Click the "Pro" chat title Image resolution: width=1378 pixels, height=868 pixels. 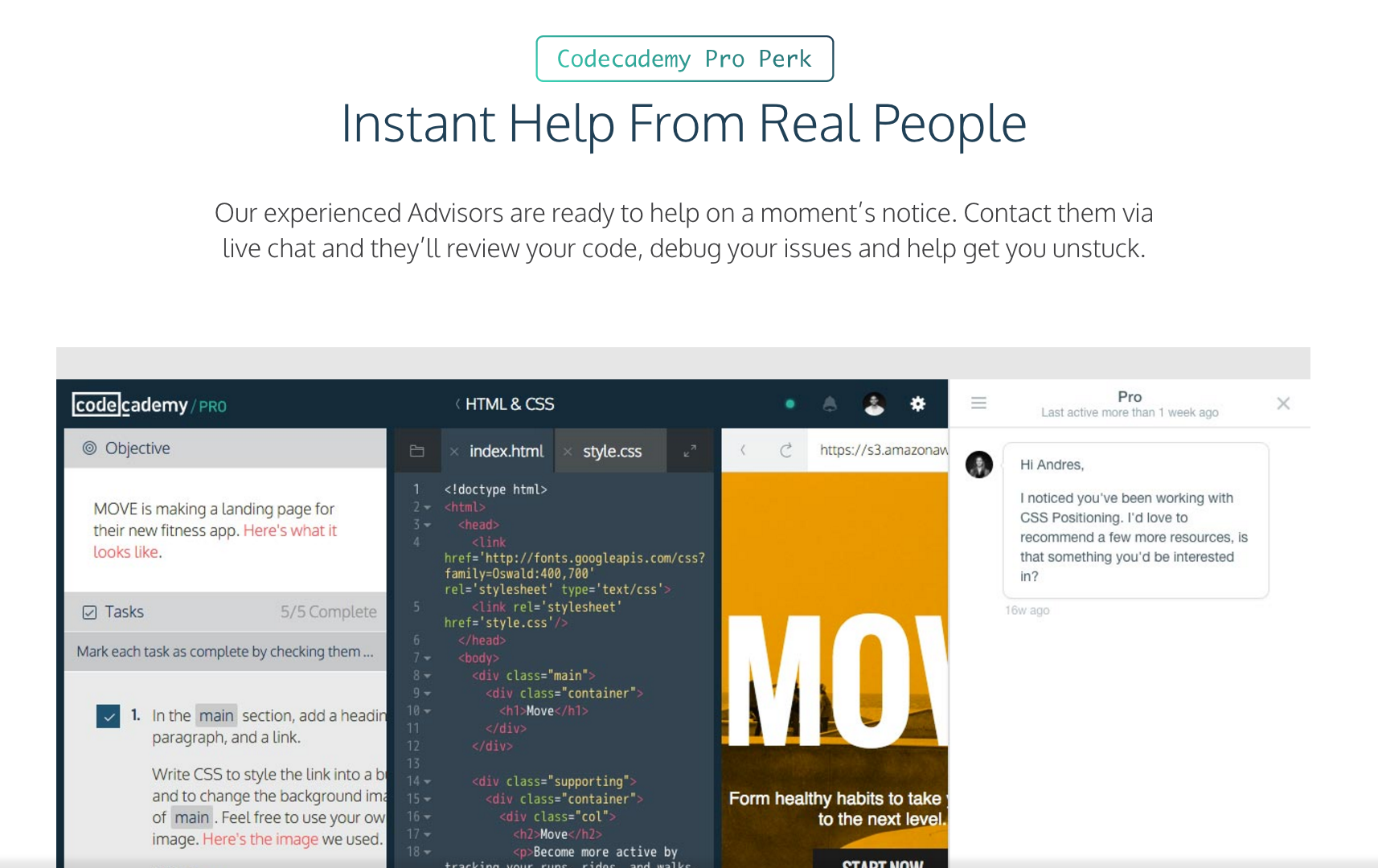point(1130,396)
